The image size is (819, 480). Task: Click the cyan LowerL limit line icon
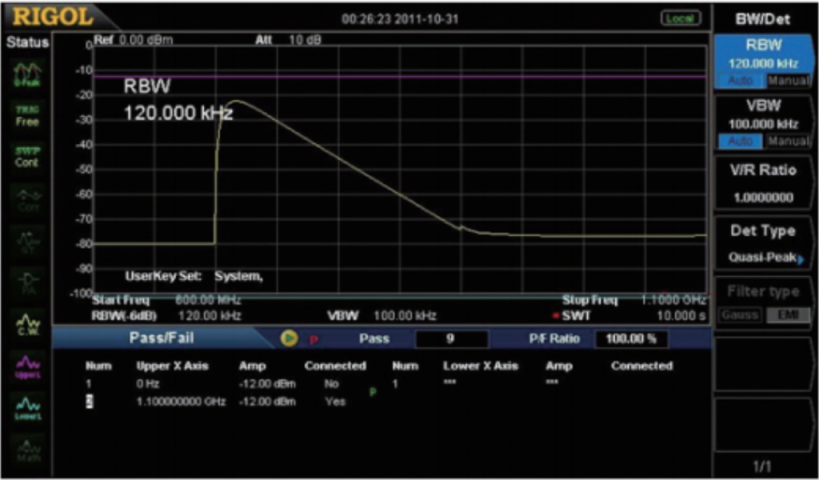[28, 407]
